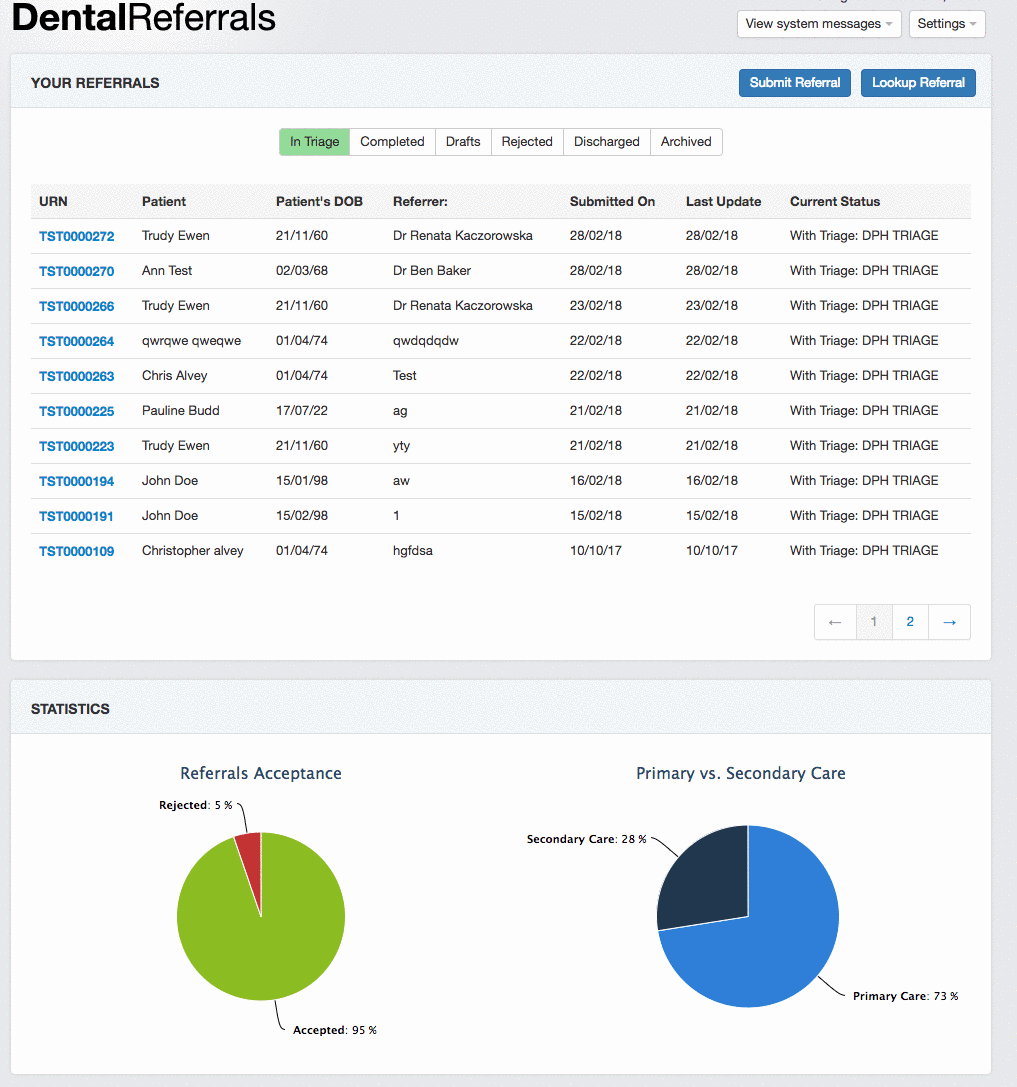Select page 1 in pagination
Image resolution: width=1017 pixels, height=1087 pixels.
[x=873, y=622]
